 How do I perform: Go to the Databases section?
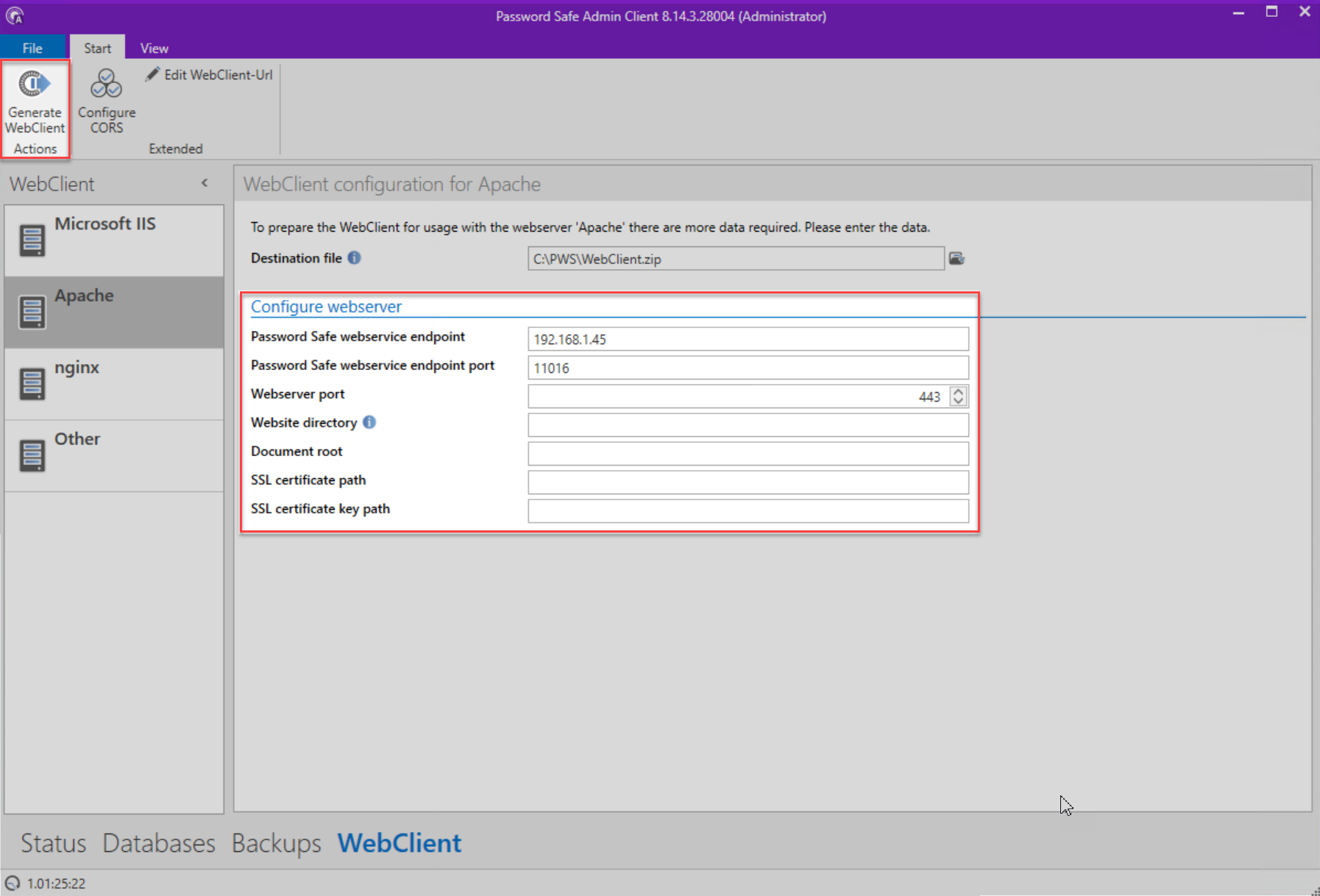click(x=159, y=843)
